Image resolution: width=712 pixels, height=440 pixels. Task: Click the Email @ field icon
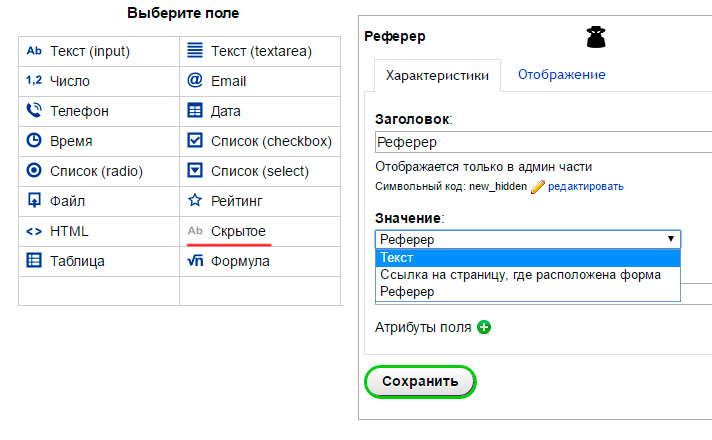click(x=195, y=81)
